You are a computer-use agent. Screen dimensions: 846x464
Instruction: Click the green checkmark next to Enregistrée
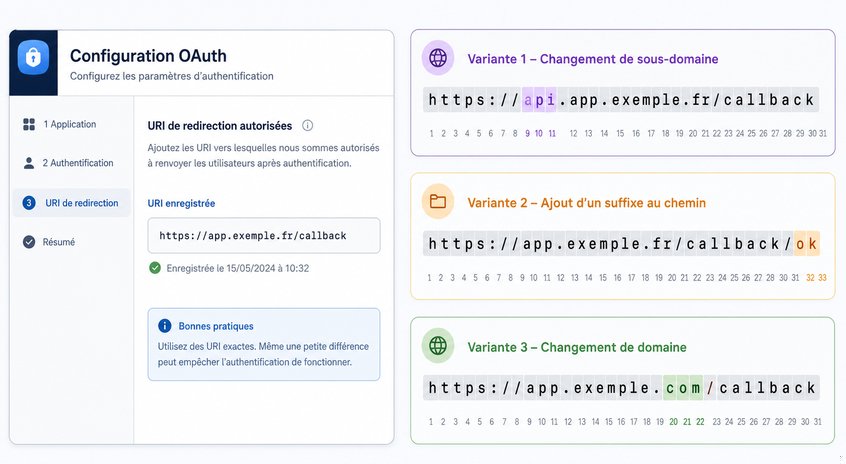(155, 268)
